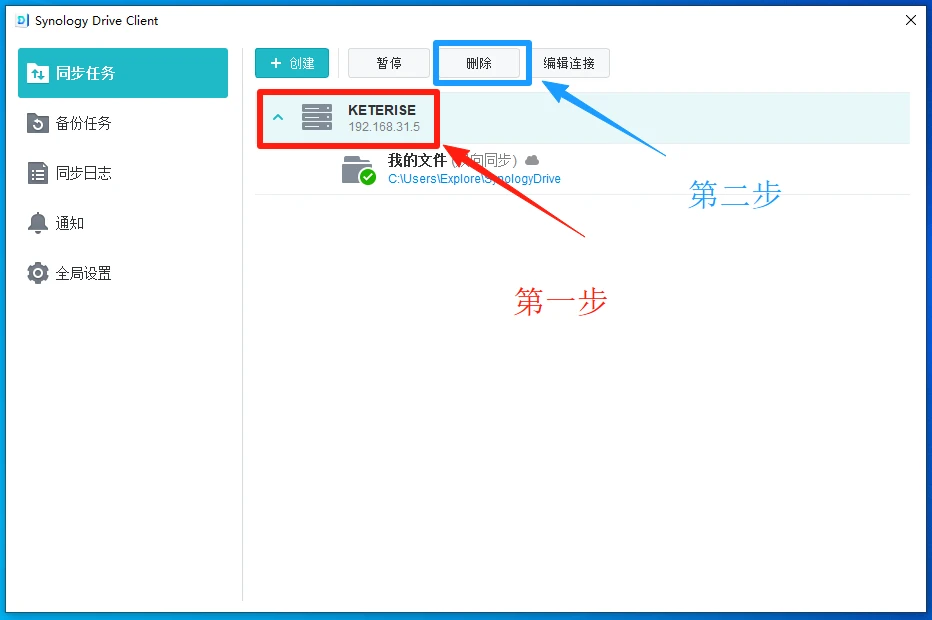Image resolution: width=932 pixels, height=620 pixels.
Task: Click the sync log list icon in sidebar
Action: [x=37, y=173]
